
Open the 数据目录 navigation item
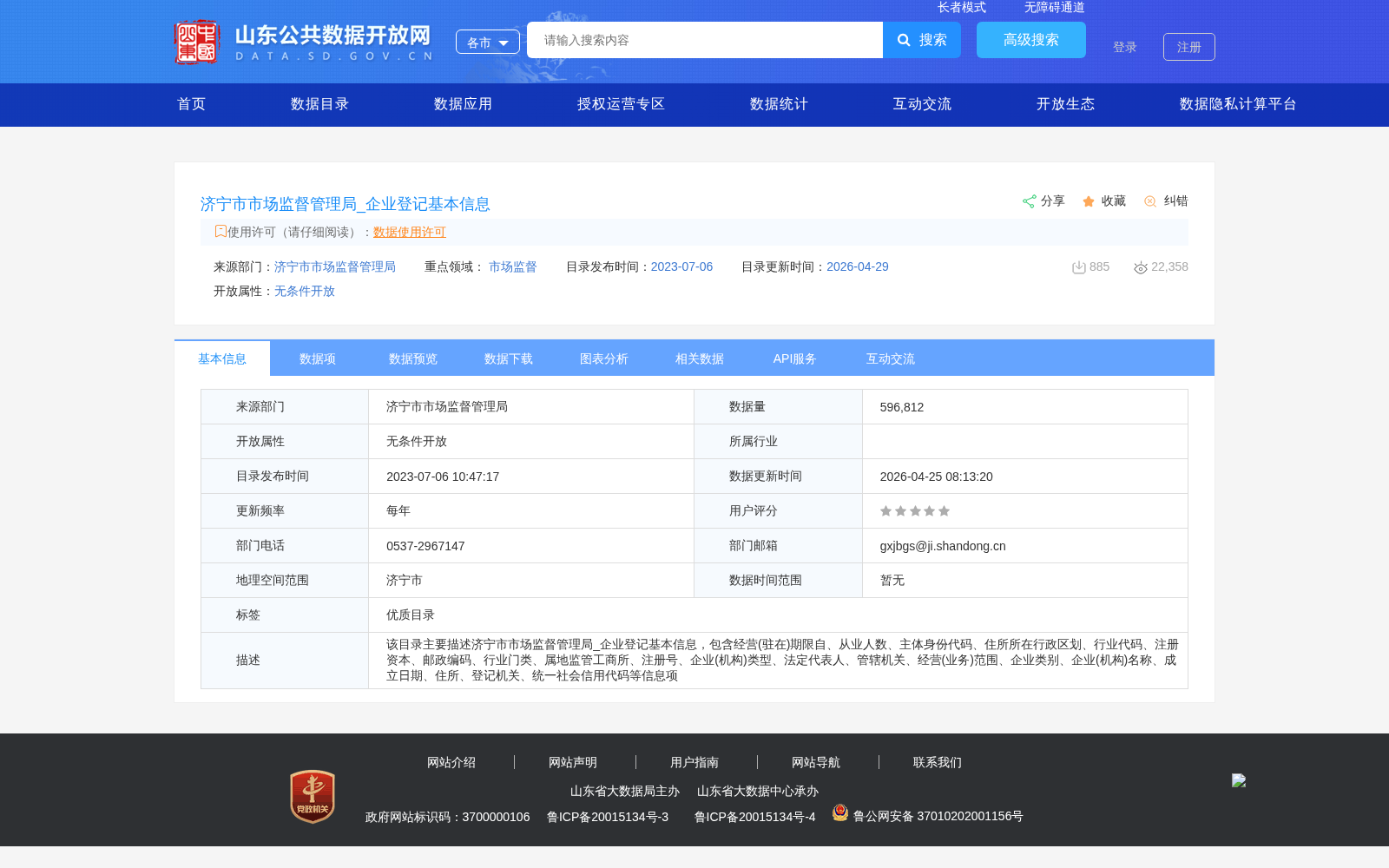[x=319, y=104]
